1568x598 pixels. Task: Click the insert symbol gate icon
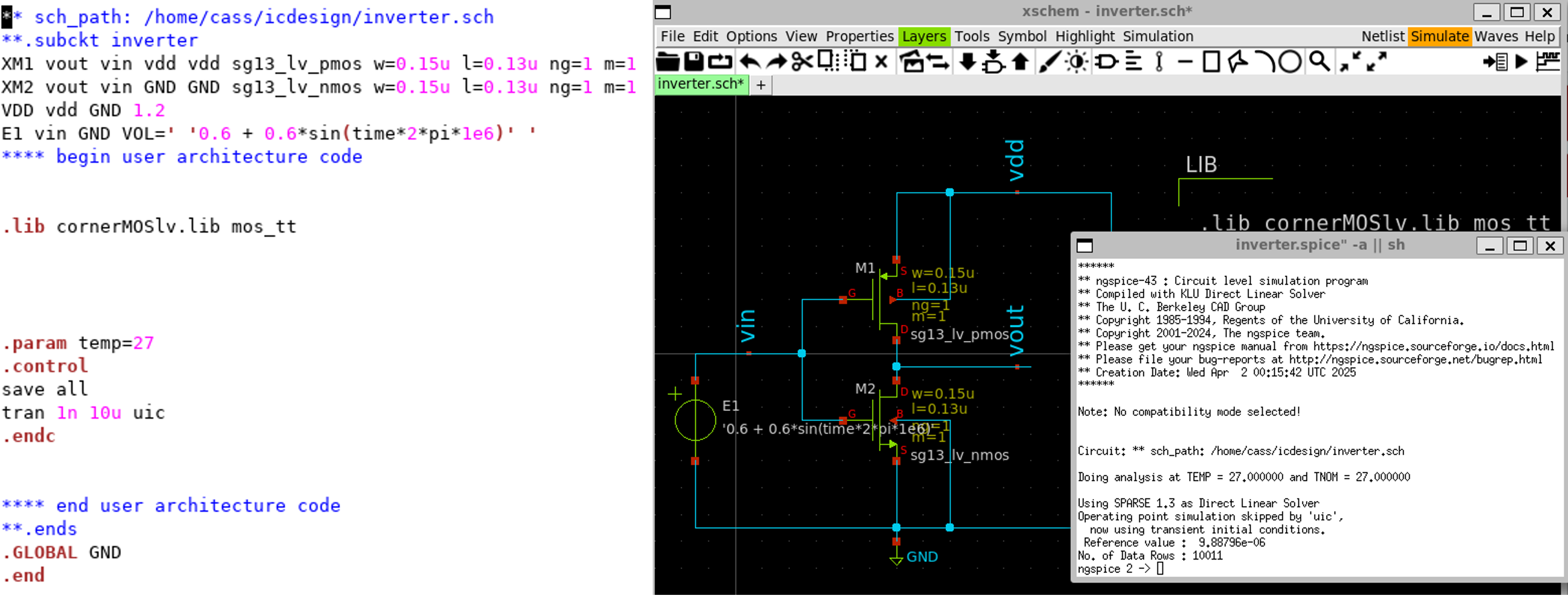[1106, 62]
